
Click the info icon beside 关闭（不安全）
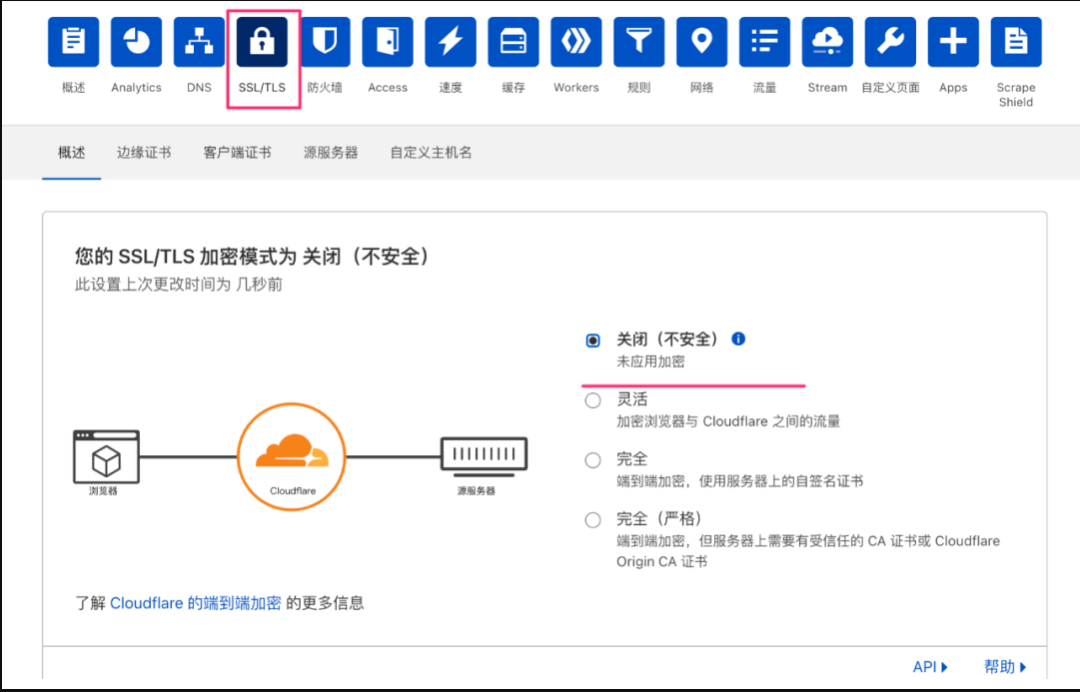click(738, 339)
